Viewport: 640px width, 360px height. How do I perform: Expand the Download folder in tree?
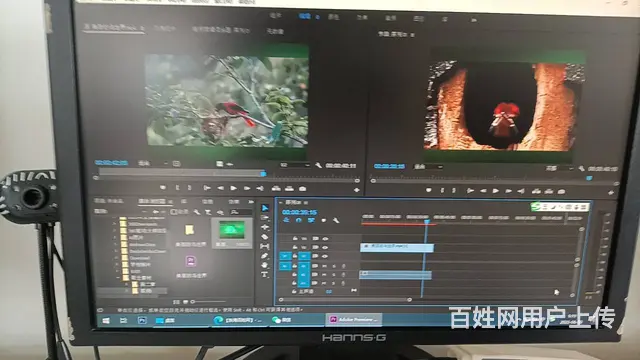tap(116, 258)
